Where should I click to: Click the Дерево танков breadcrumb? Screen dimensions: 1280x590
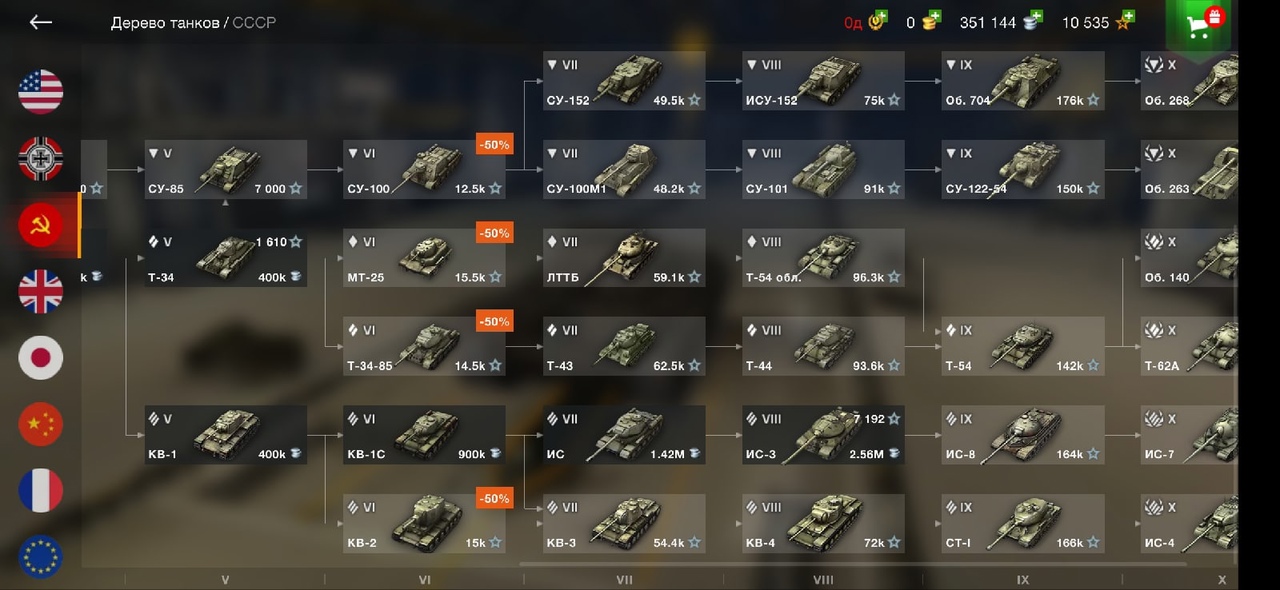[x=164, y=22]
